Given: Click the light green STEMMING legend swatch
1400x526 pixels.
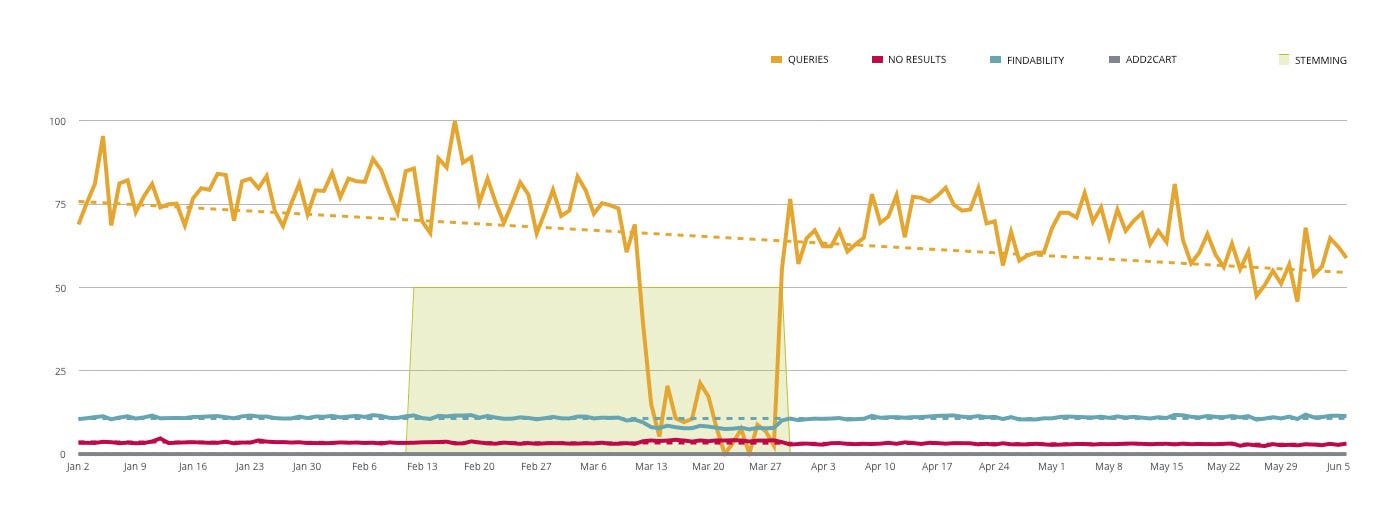Looking at the screenshot, I should 1285,60.
